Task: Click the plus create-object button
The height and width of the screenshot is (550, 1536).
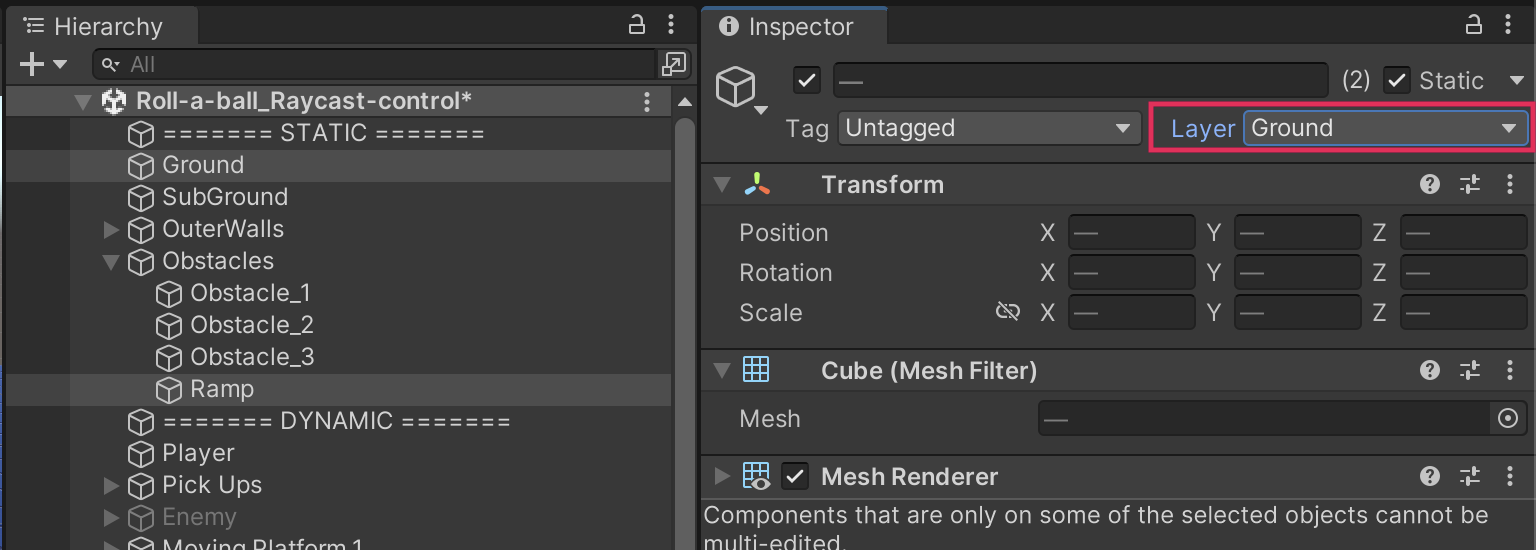Action: click(x=32, y=65)
